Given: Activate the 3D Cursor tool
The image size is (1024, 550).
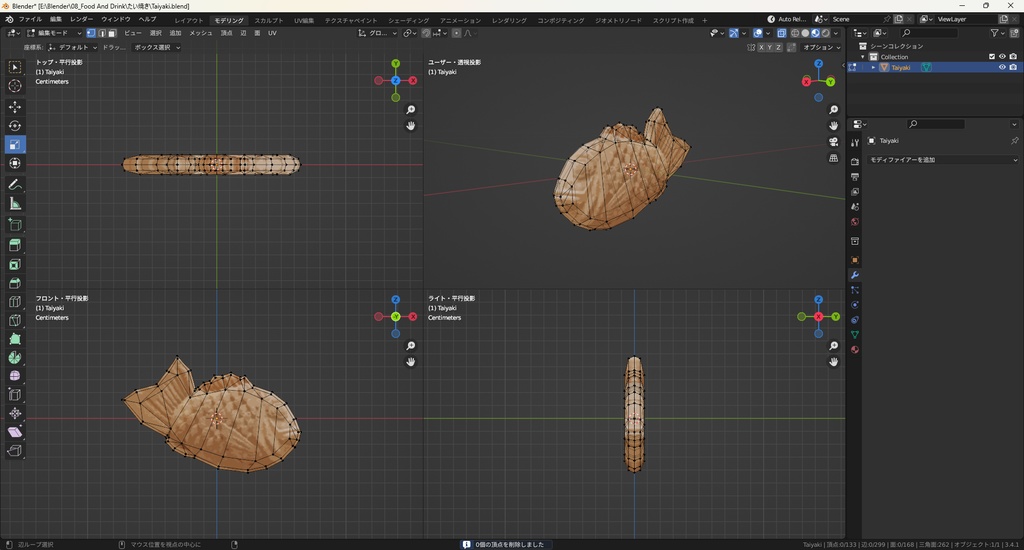Looking at the screenshot, I should pyautogui.click(x=15, y=86).
